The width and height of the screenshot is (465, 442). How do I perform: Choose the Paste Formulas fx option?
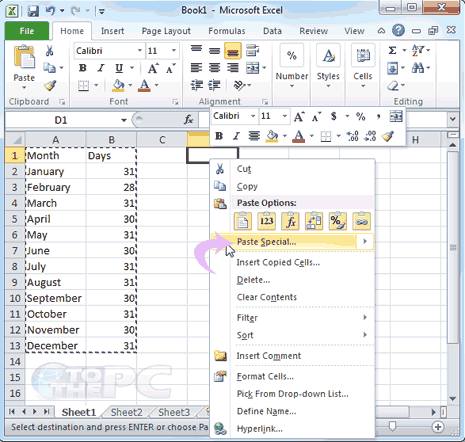pos(290,221)
